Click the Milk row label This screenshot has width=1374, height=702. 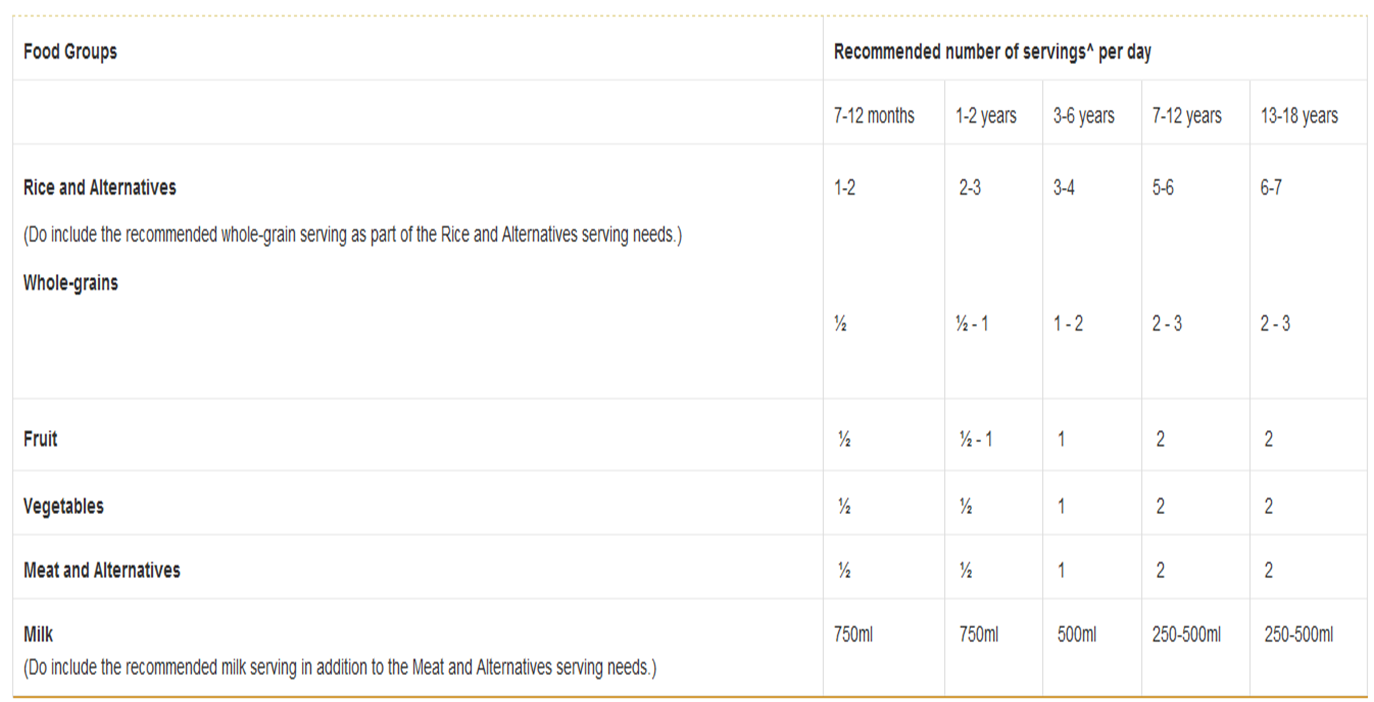(38, 634)
